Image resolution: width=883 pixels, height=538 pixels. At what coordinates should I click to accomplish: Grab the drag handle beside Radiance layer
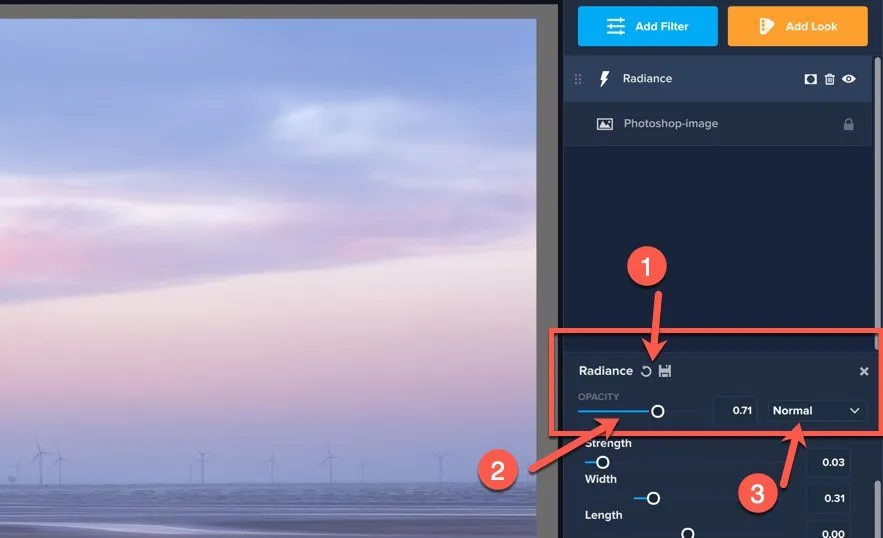[578, 79]
